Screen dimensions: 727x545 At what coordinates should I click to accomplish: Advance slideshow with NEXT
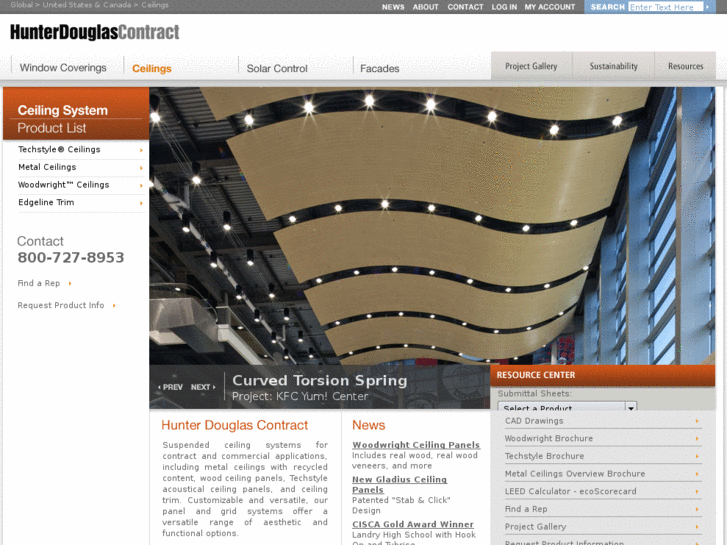click(x=203, y=387)
